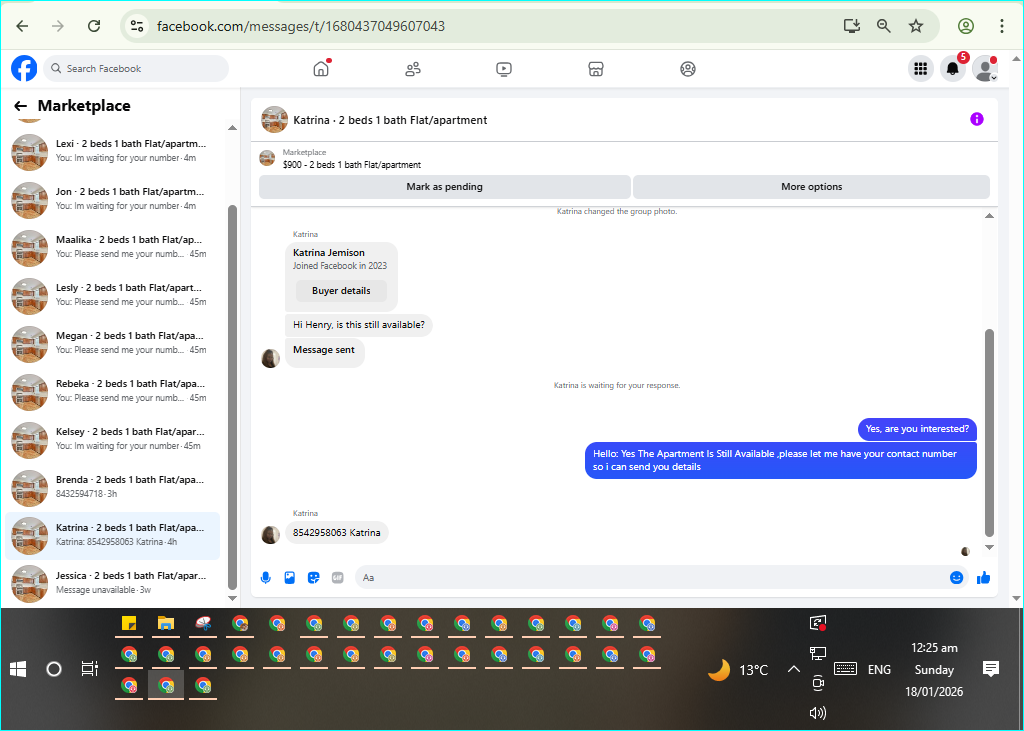Open the Lesly conversation
This screenshot has height=731, width=1024.
(x=112, y=295)
